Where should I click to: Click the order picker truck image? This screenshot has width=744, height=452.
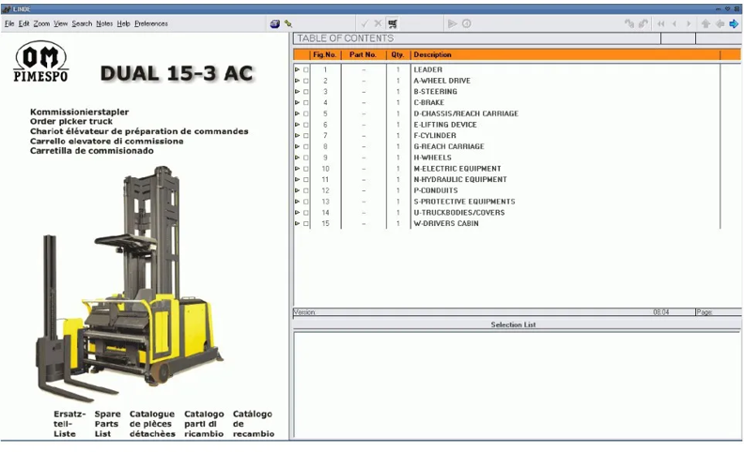(128, 284)
